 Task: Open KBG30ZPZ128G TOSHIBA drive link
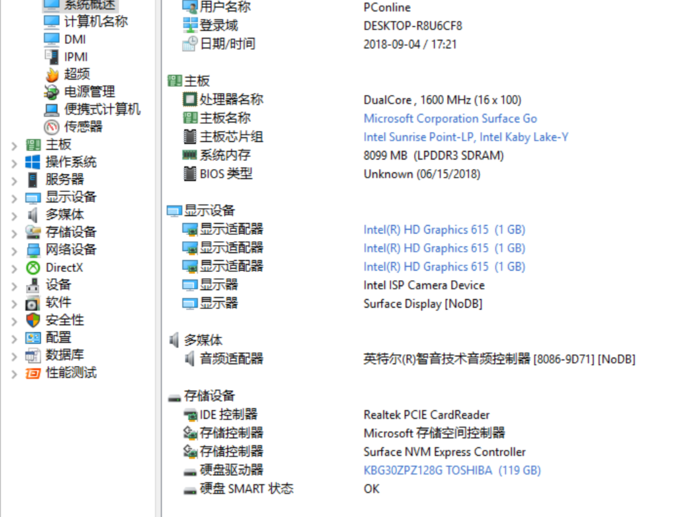click(x=452, y=470)
